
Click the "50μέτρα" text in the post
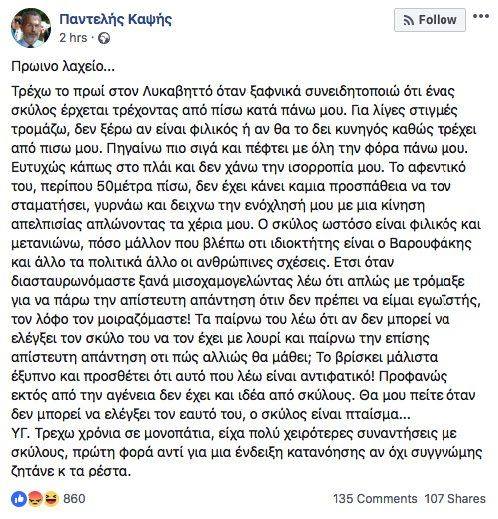[122, 186]
